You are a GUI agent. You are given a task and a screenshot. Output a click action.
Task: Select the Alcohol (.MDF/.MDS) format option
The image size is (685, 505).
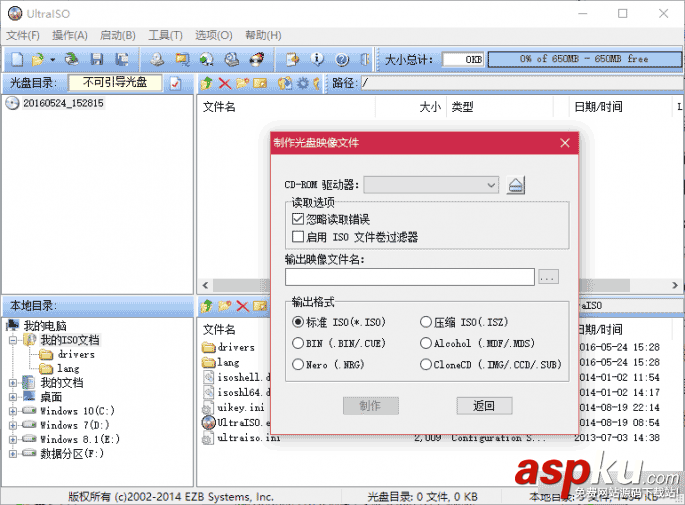(426, 343)
